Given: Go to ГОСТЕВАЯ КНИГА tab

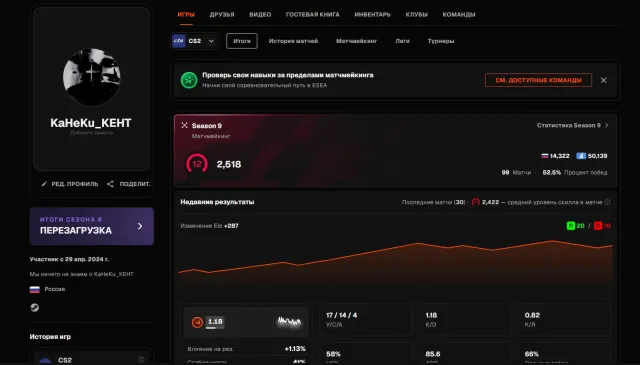Looking at the screenshot, I should tap(313, 14).
